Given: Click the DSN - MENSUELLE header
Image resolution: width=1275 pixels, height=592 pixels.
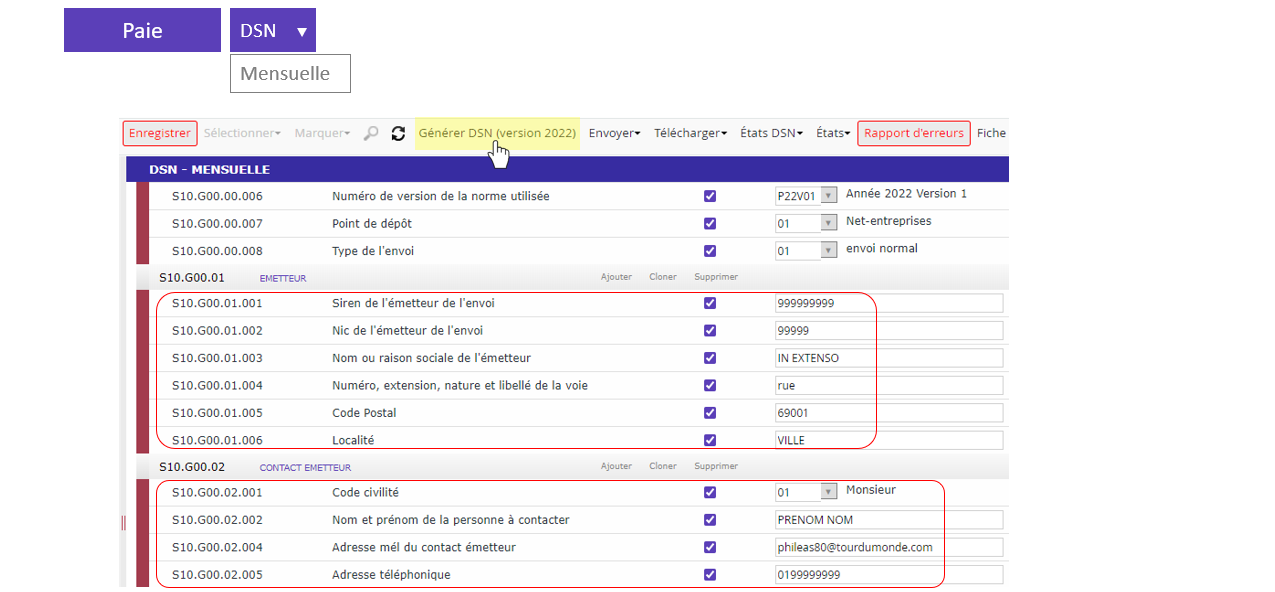Looking at the screenshot, I should [x=209, y=170].
